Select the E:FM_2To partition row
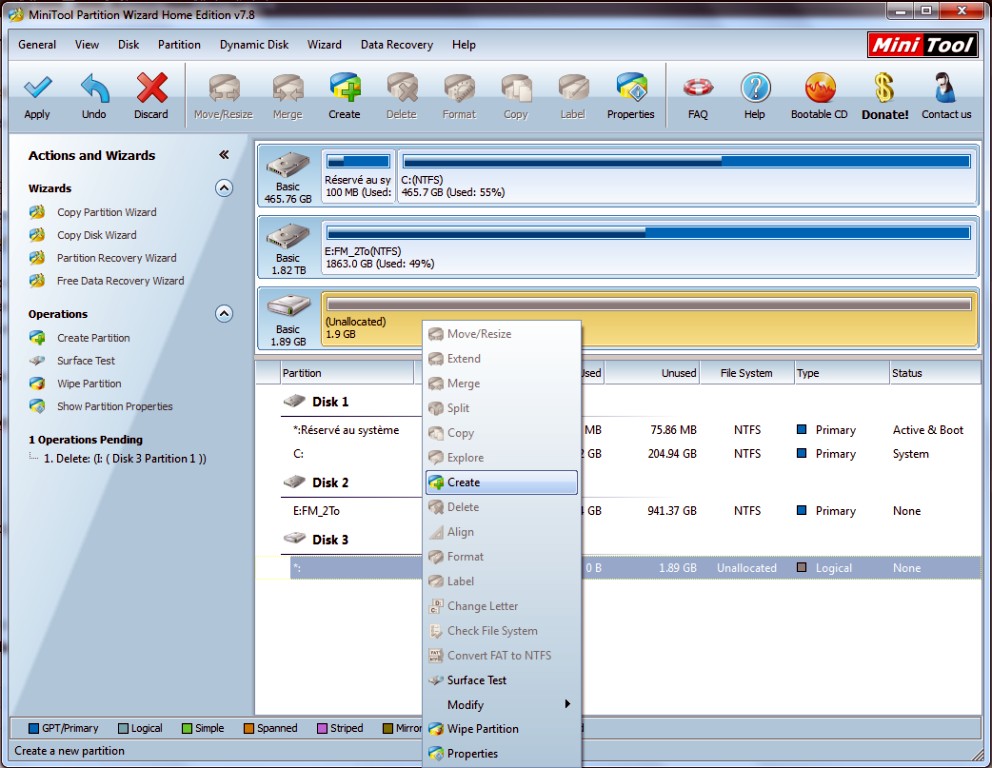Image resolution: width=992 pixels, height=768 pixels. pyautogui.click(x=316, y=511)
